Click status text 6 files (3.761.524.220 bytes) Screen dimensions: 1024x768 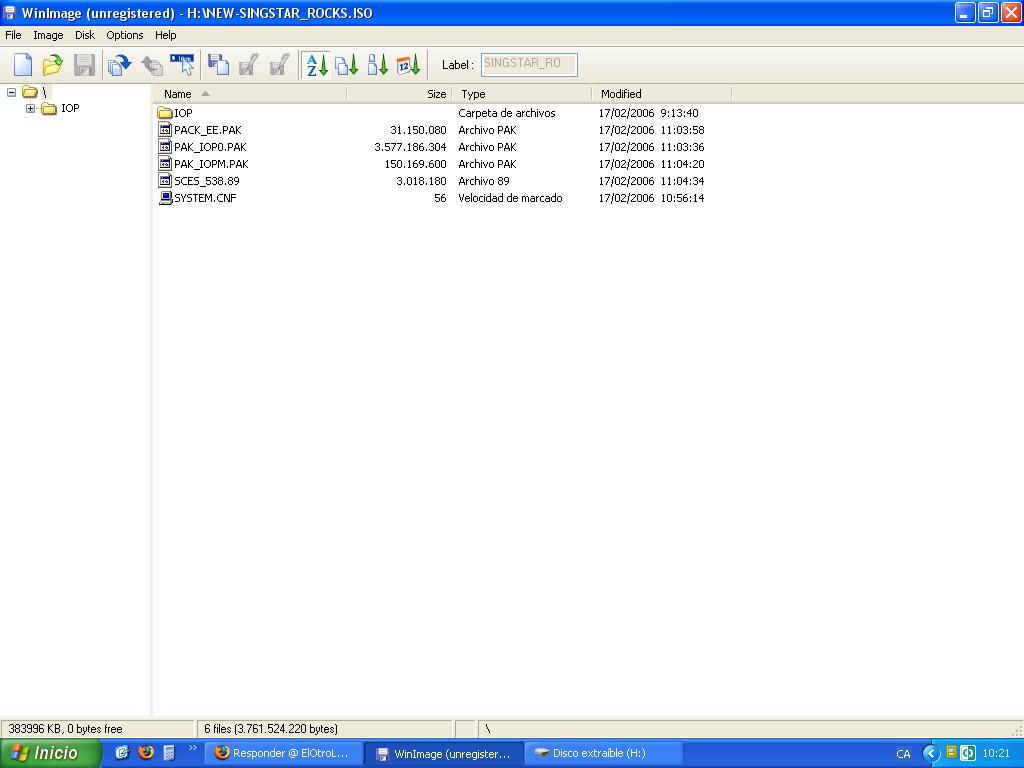271,729
